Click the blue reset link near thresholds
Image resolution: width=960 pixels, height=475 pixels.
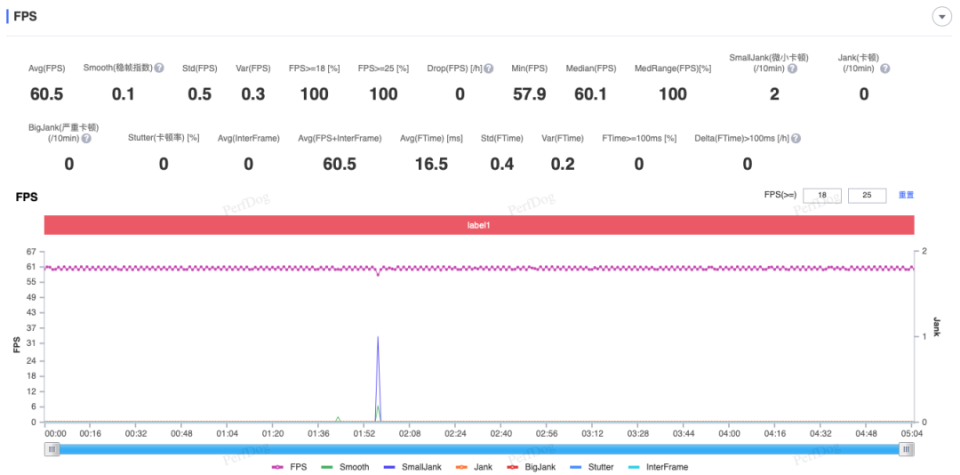906,195
